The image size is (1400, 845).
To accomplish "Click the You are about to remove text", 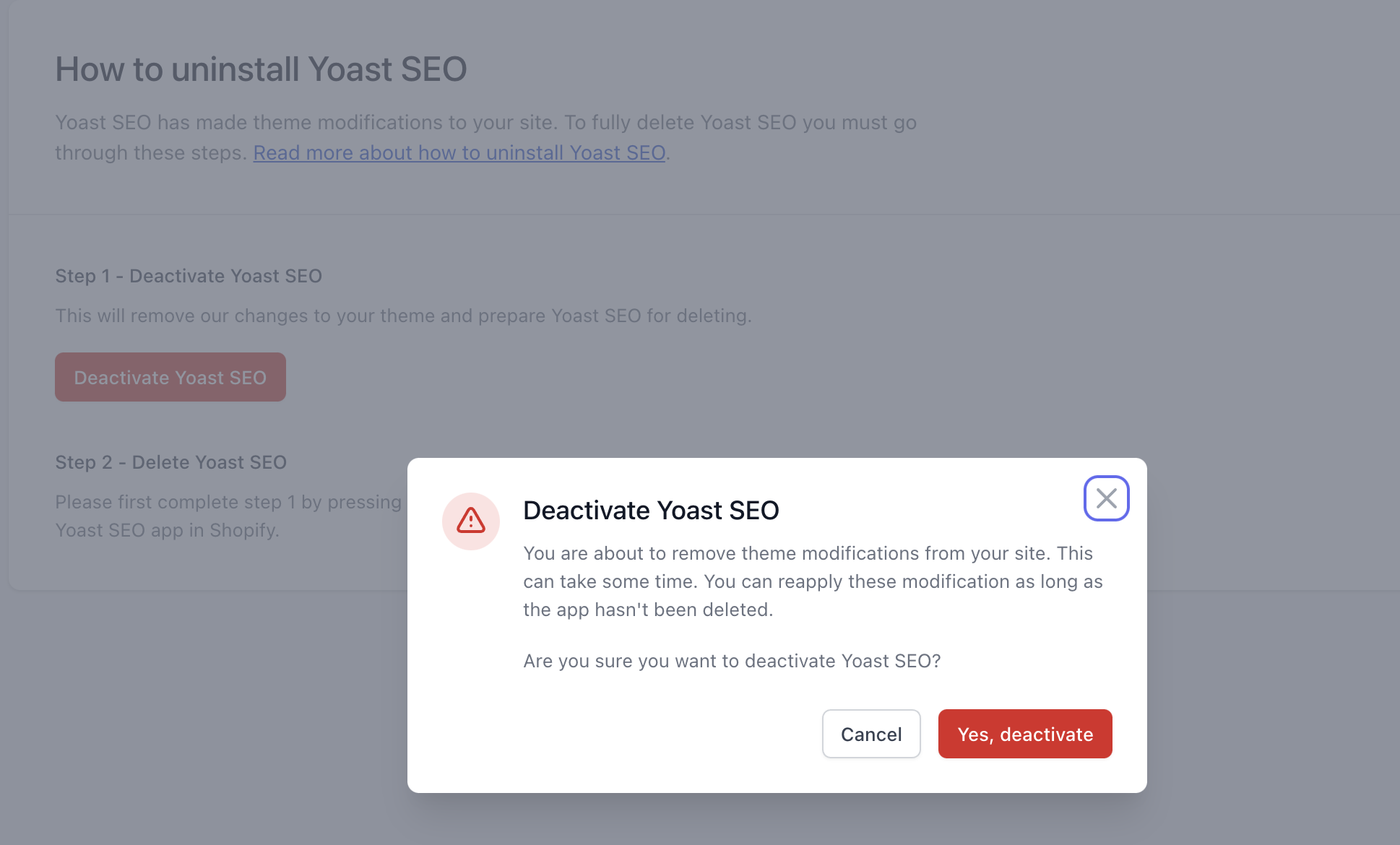I will (x=808, y=553).
